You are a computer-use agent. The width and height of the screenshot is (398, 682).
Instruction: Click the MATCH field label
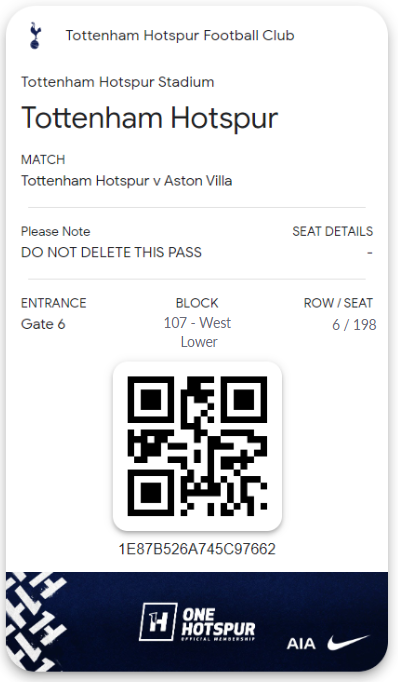tap(43, 160)
